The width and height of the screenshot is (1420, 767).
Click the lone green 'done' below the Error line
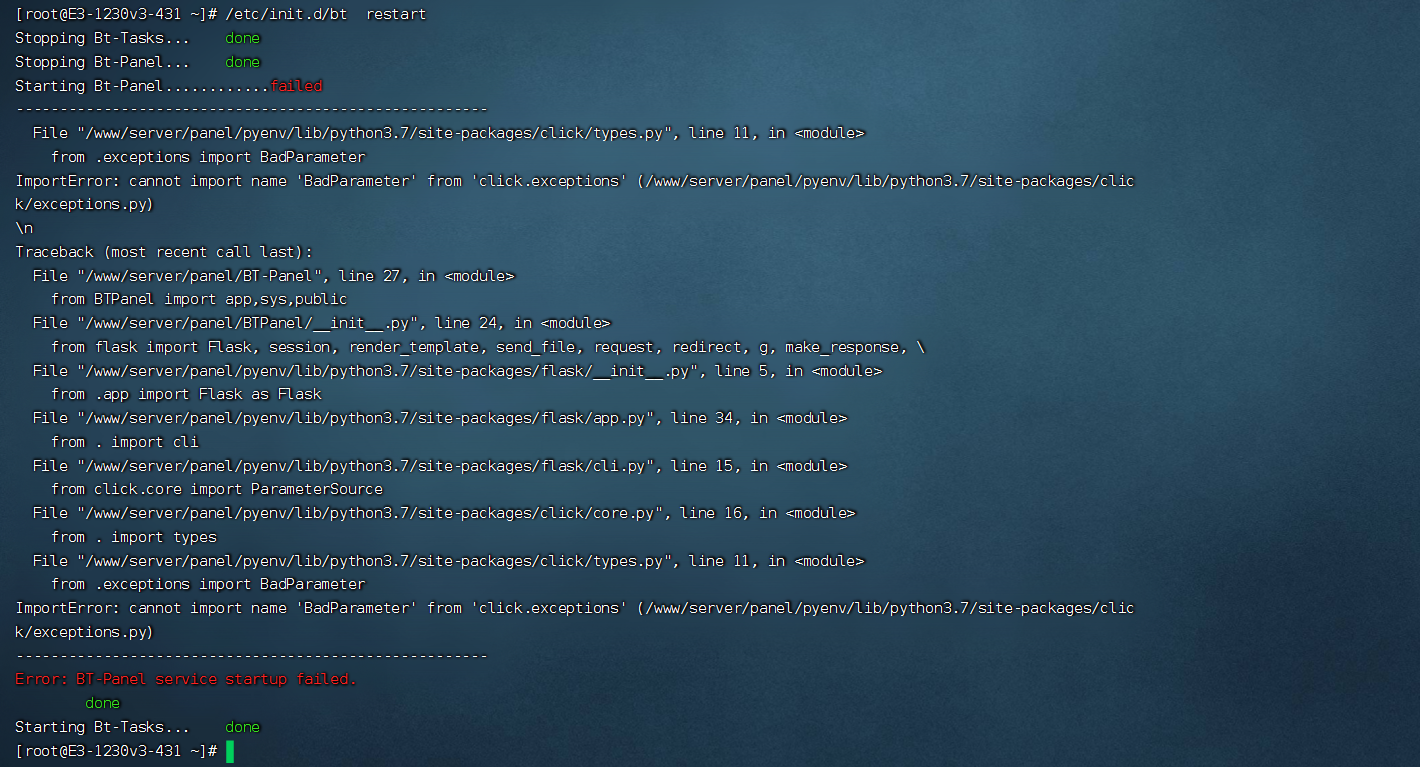(x=102, y=703)
